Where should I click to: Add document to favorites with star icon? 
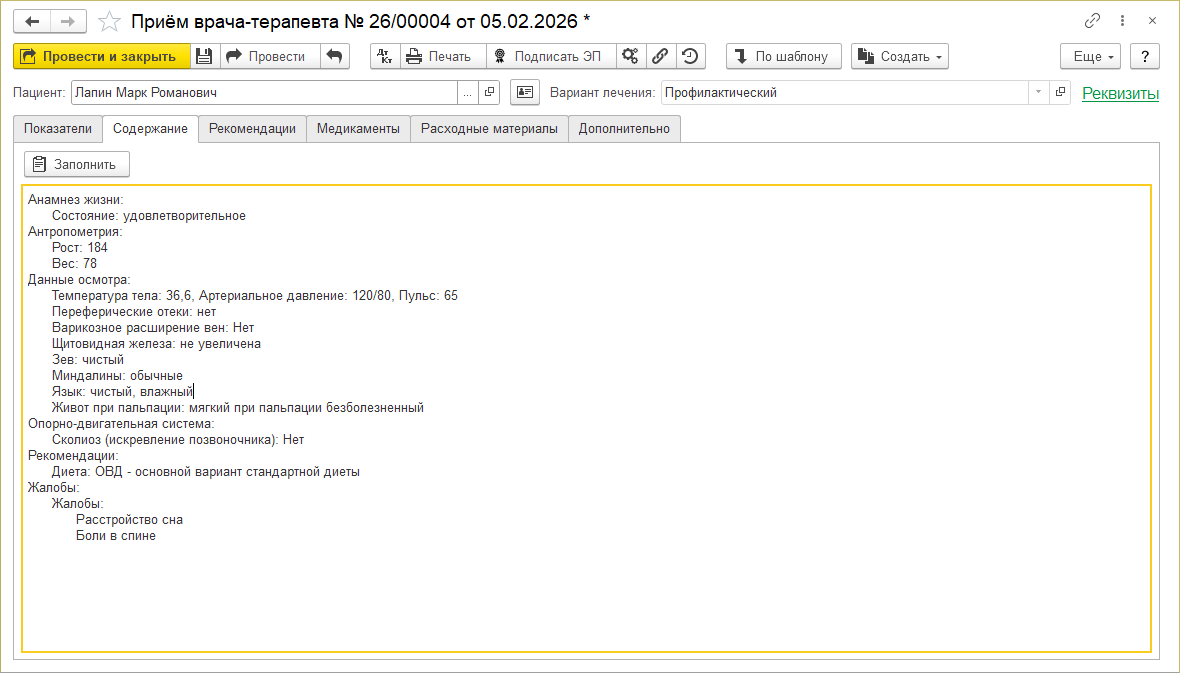[109, 21]
